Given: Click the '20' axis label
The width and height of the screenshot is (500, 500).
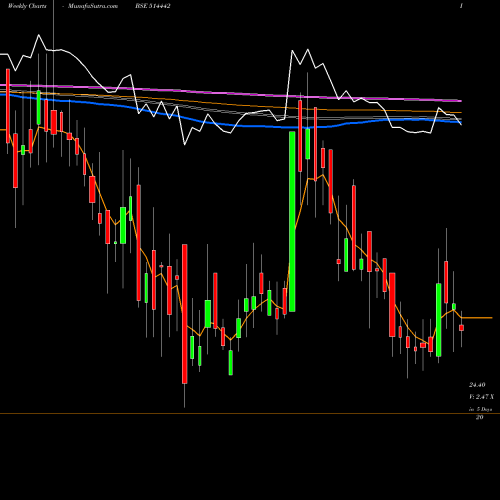Looking at the screenshot, I should click(479, 417).
